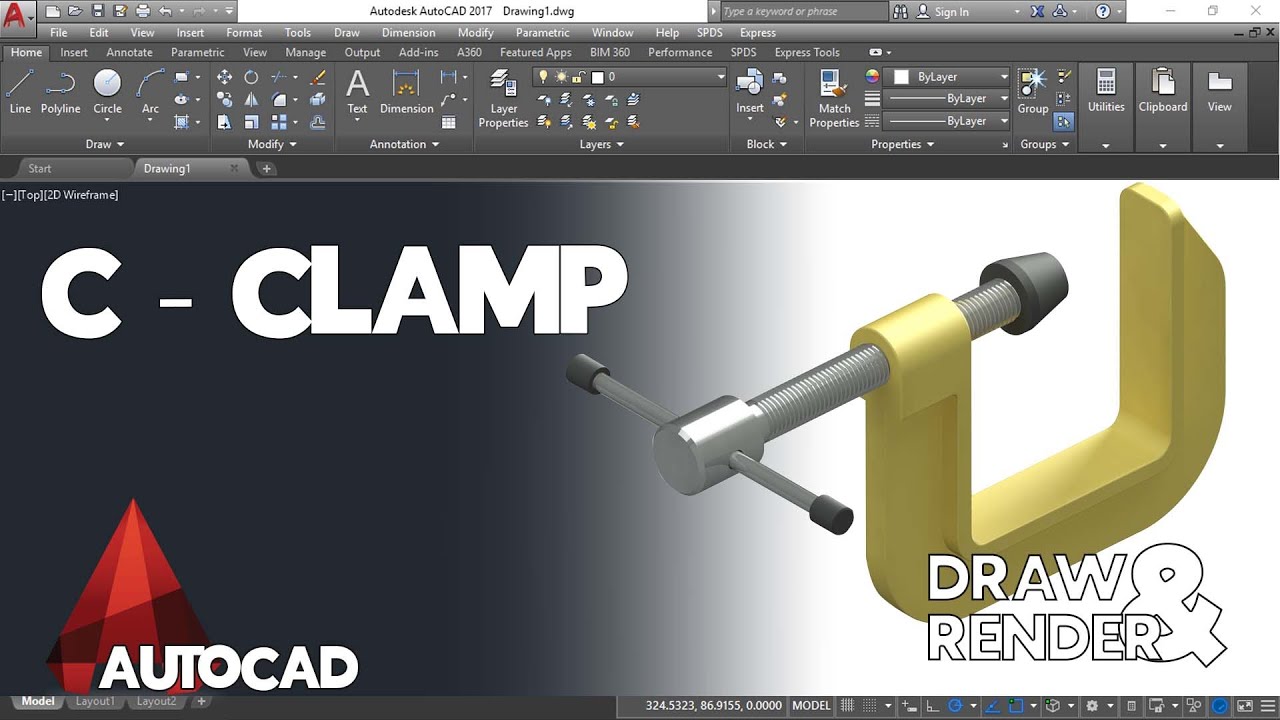
Task: Open the layer selection dropdown
Action: pyautogui.click(x=630, y=77)
